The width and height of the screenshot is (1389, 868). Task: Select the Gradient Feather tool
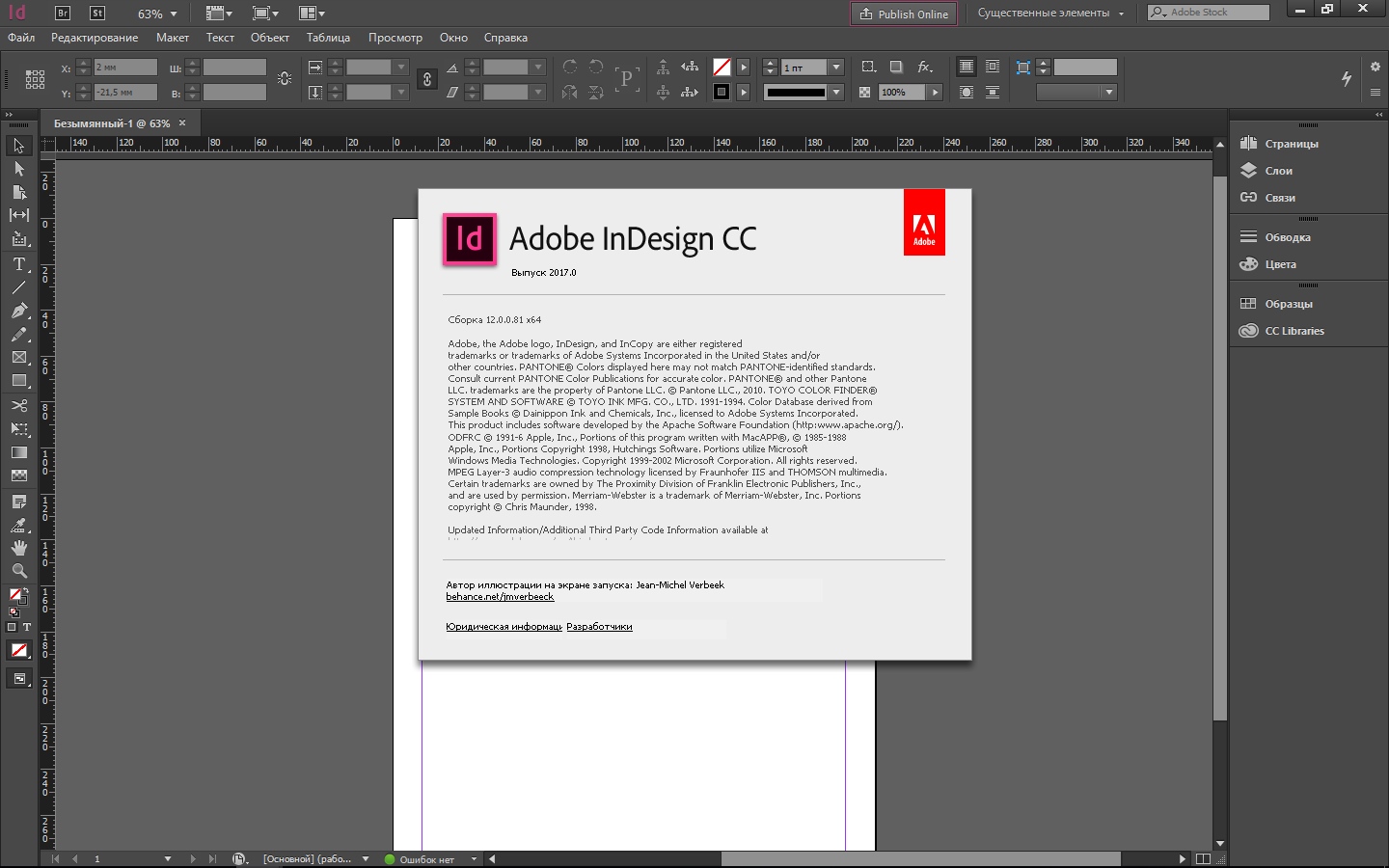18,475
